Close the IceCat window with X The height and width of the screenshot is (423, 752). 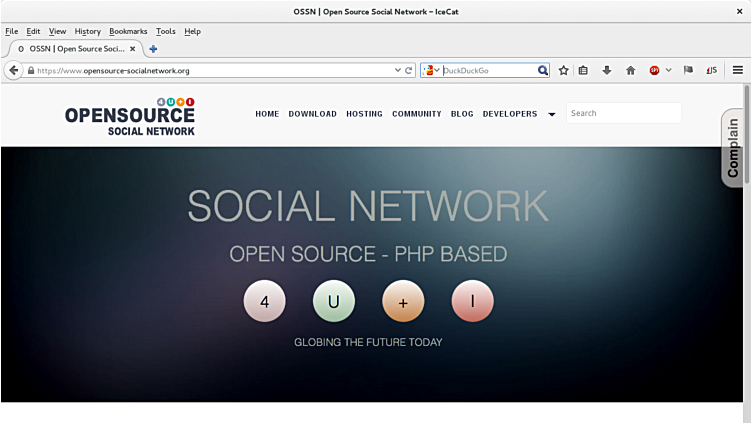click(x=740, y=12)
